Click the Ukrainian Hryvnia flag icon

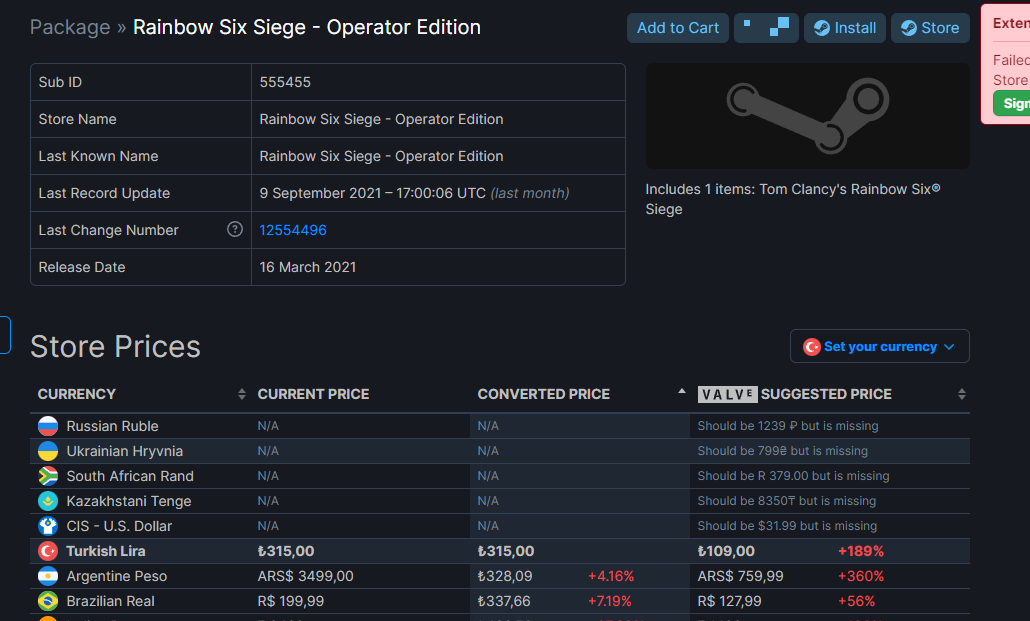(x=48, y=451)
